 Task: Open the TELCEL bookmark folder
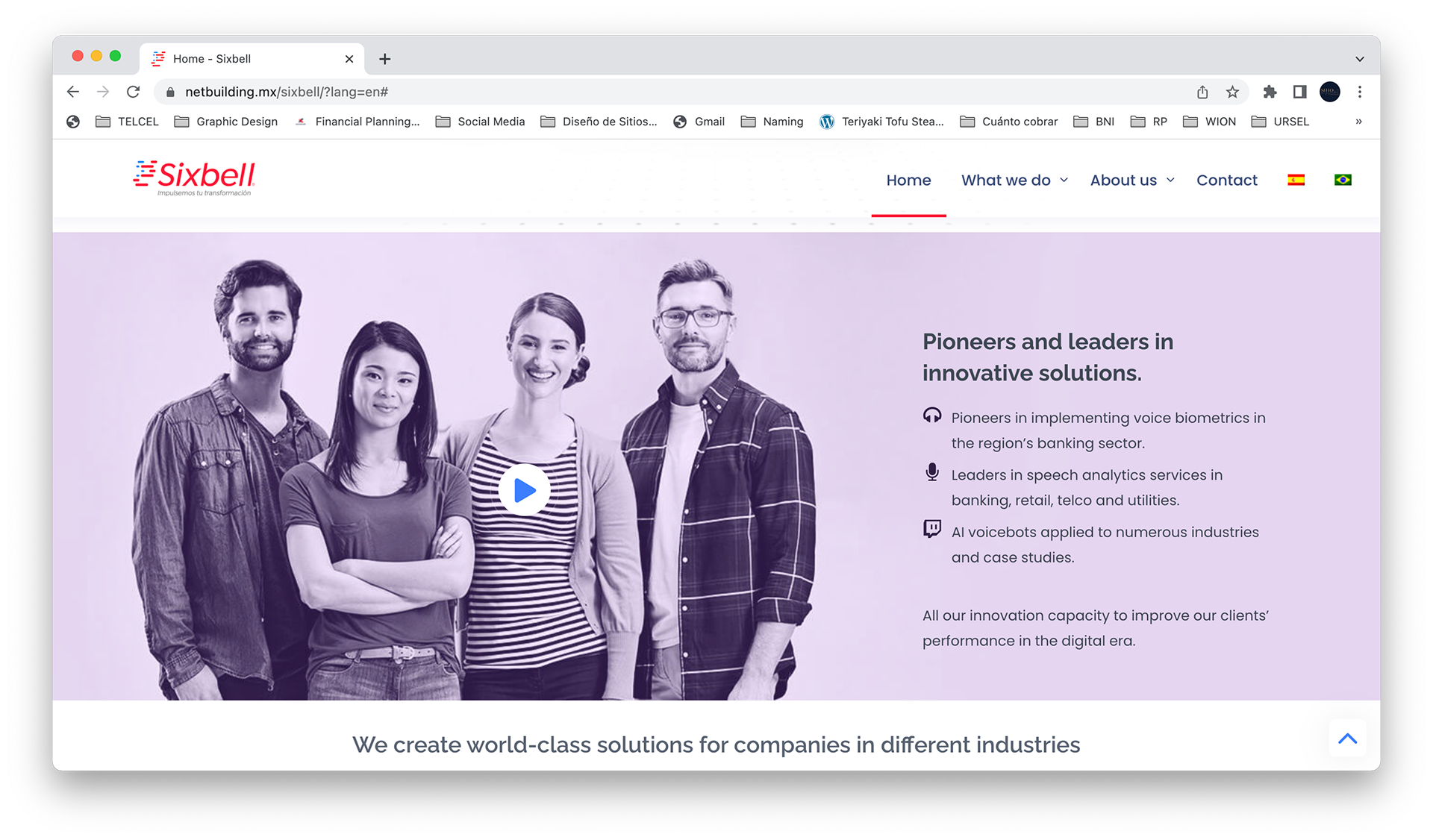tap(128, 122)
